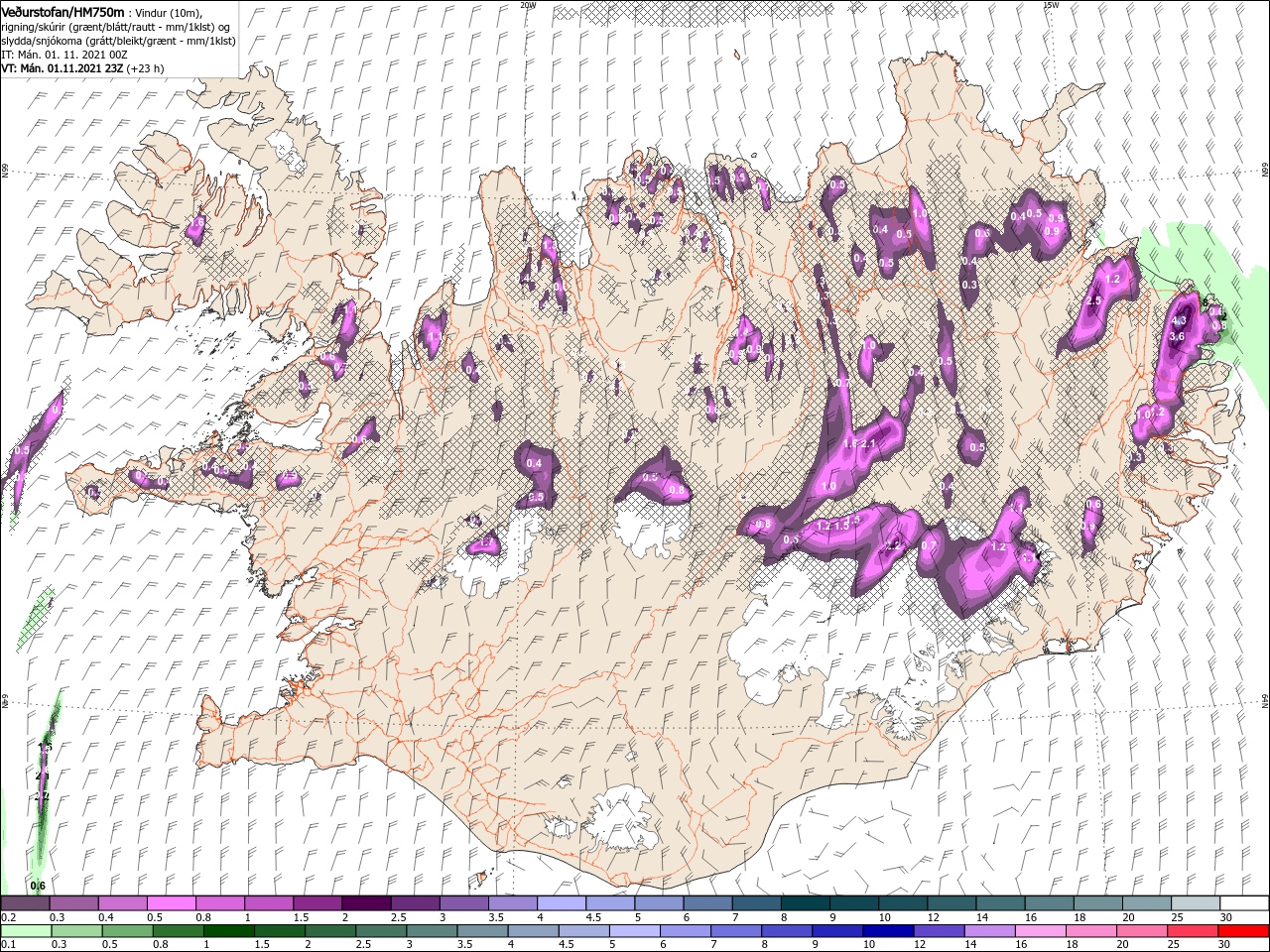
Task: Pick lower legend blue swatch between 8 and 9
Action: click(x=786, y=931)
